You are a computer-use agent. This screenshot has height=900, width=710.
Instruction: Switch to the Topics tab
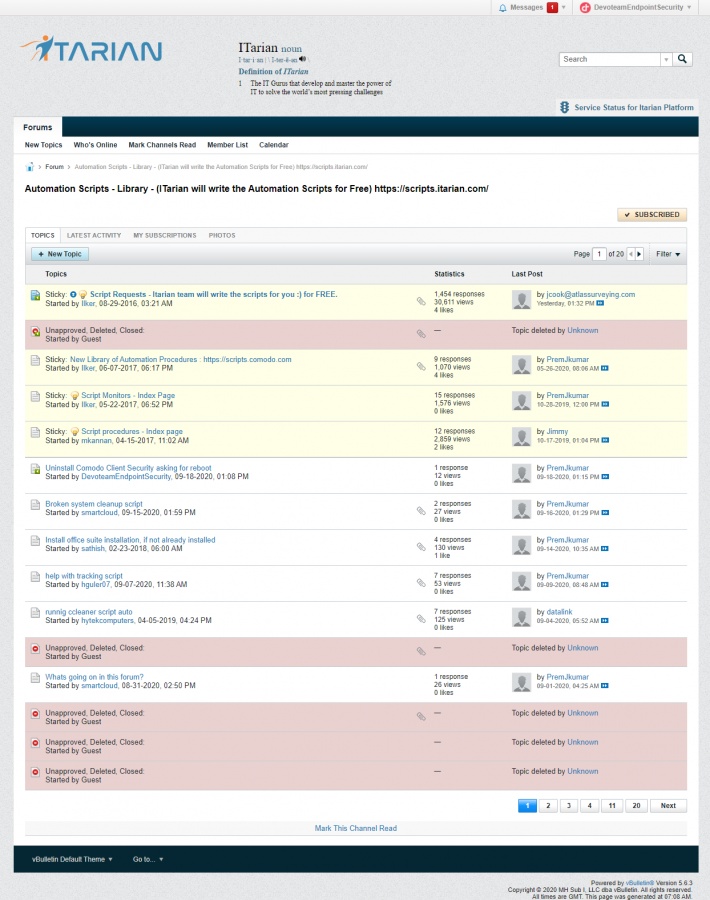coord(42,235)
